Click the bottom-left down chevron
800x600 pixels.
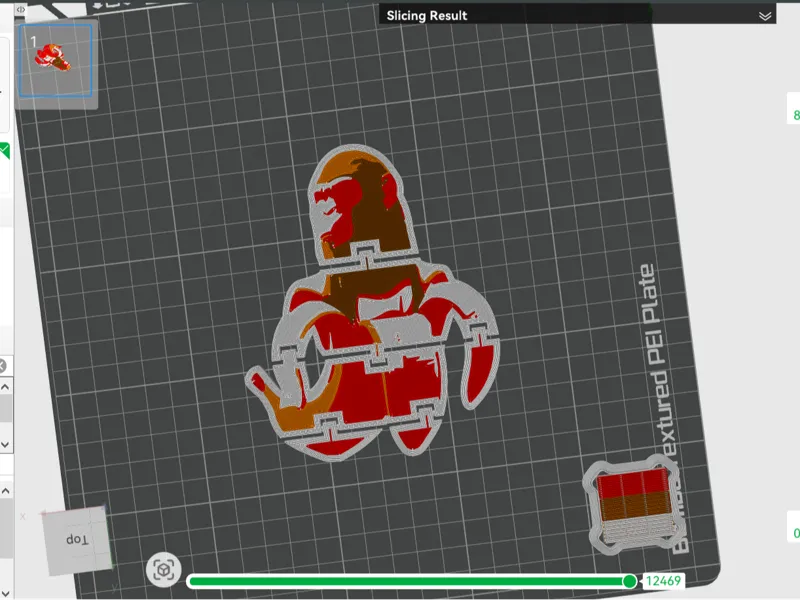(x=6, y=593)
